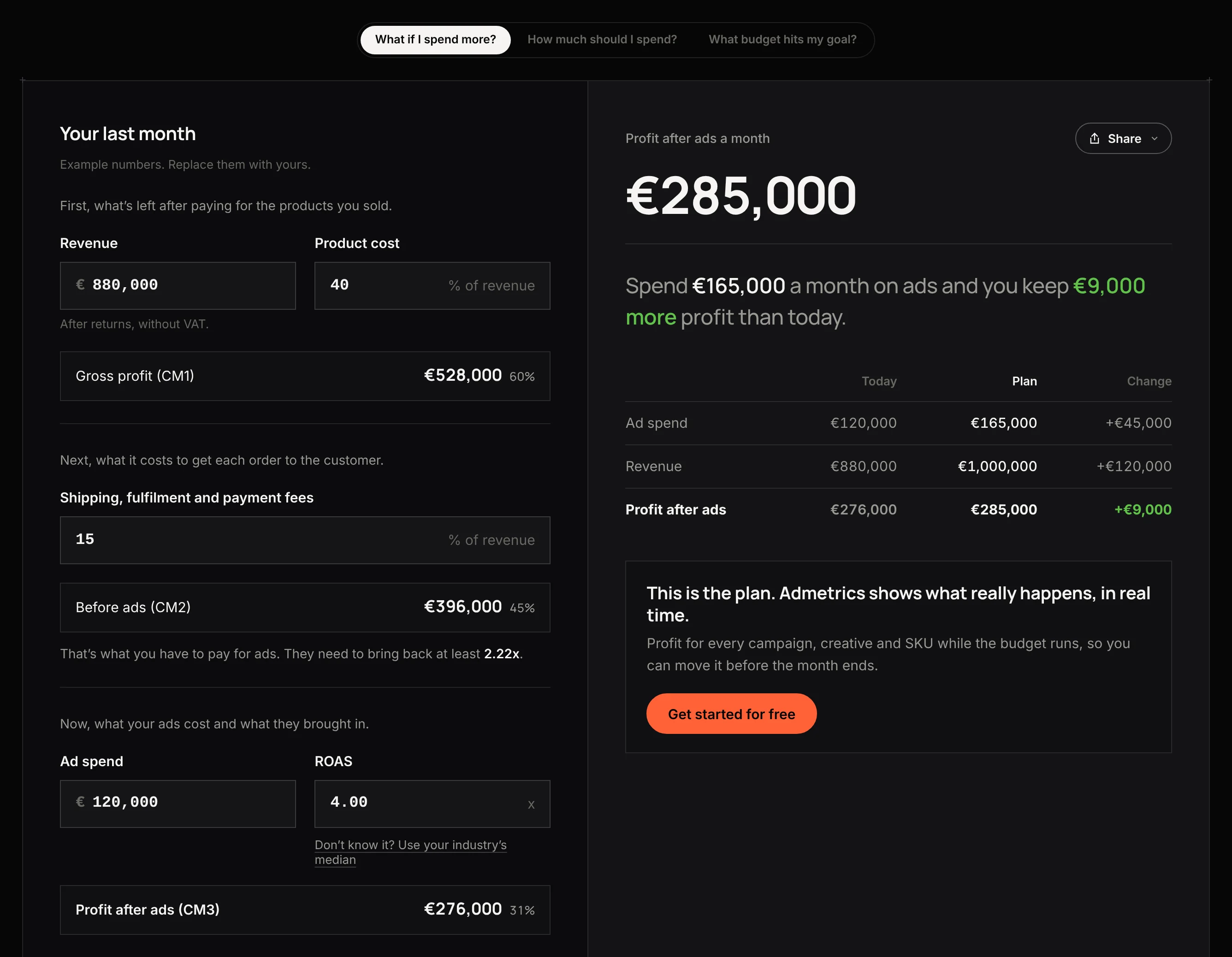The image size is (1232, 957).
Task: Click the +€120,000 revenue change
Action: pyautogui.click(x=1134, y=467)
